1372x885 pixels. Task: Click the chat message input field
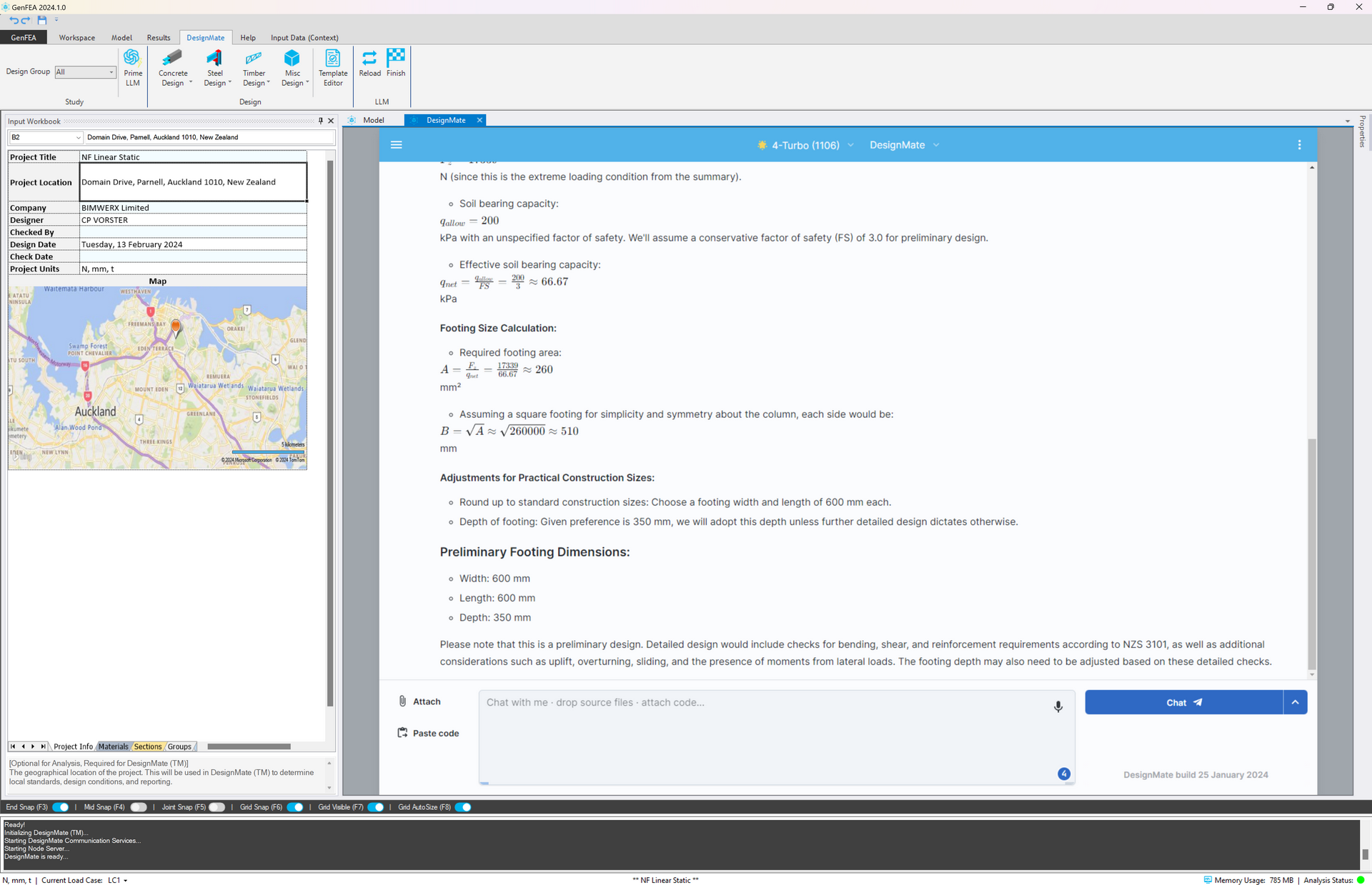765,736
